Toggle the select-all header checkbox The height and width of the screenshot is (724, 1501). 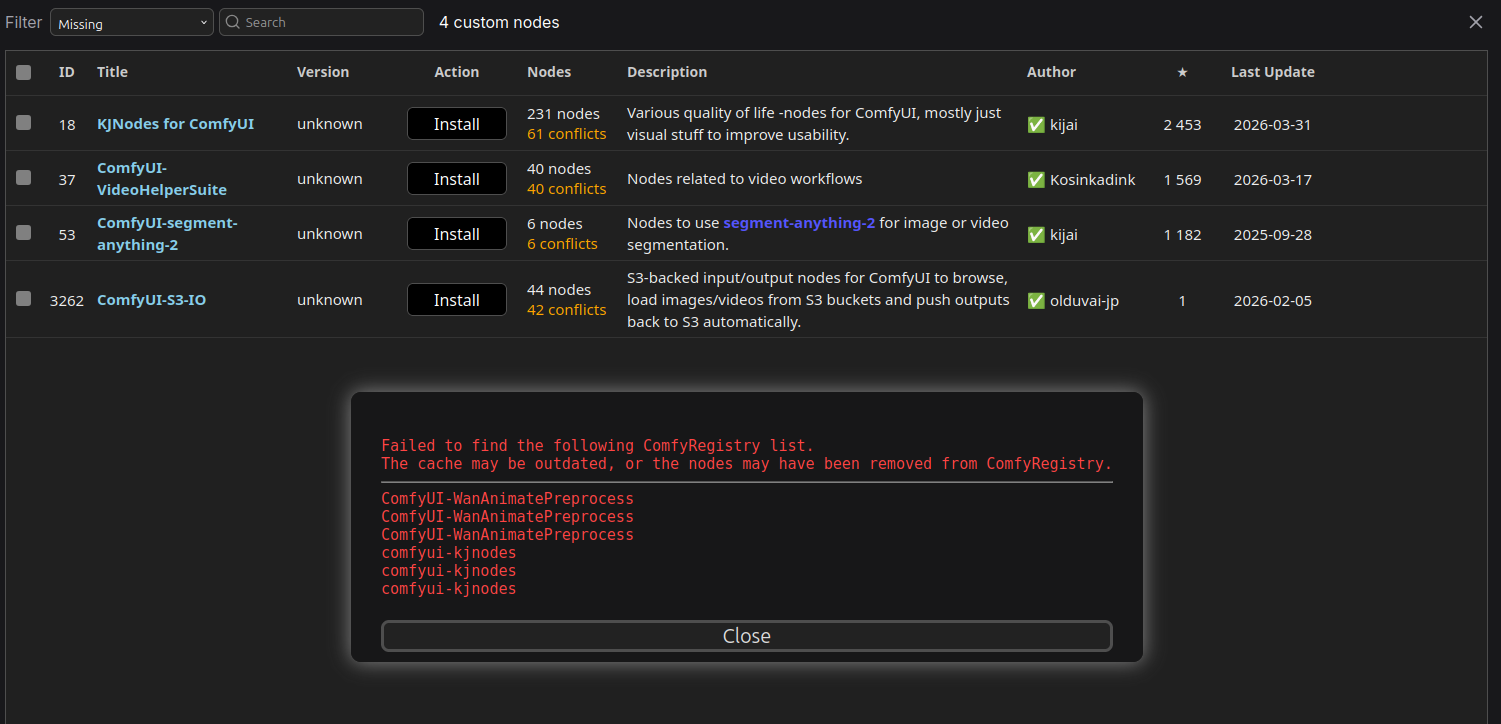point(24,72)
